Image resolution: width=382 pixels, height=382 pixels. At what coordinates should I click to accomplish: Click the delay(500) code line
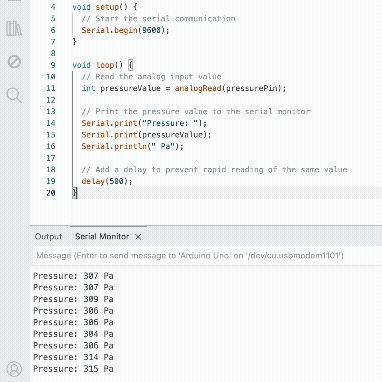pyautogui.click(x=107, y=181)
